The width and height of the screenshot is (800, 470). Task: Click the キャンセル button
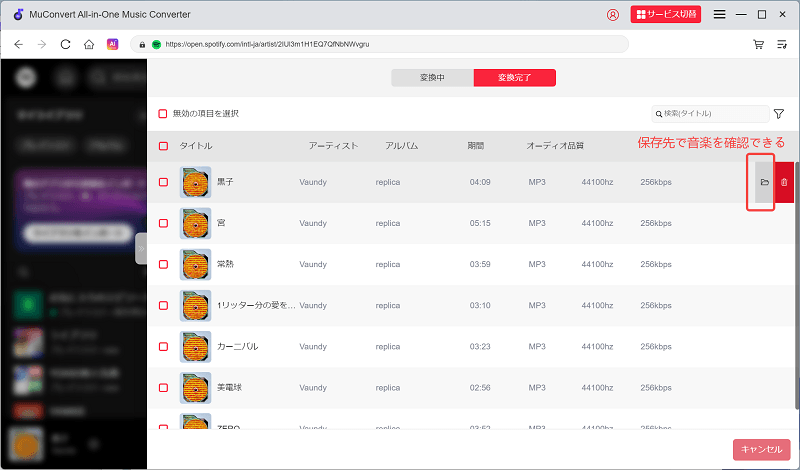(x=761, y=450)
